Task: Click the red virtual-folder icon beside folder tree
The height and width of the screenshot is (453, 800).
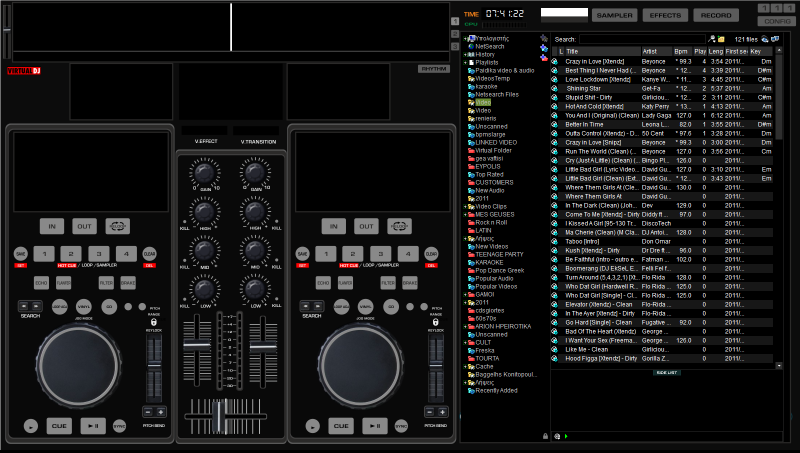Action: click(544, 58)
